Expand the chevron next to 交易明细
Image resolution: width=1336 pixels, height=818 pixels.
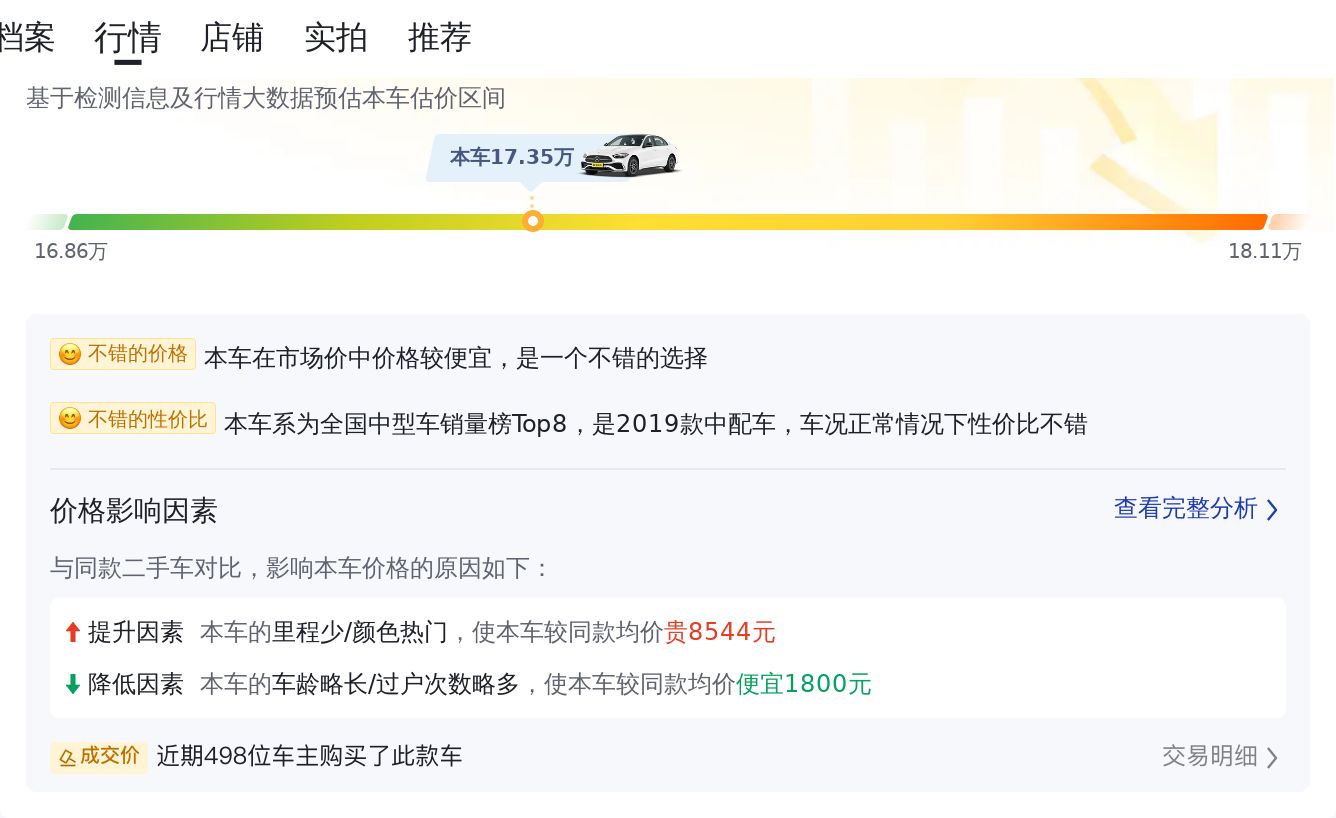pyautogui.click(x=1272, y=757)
